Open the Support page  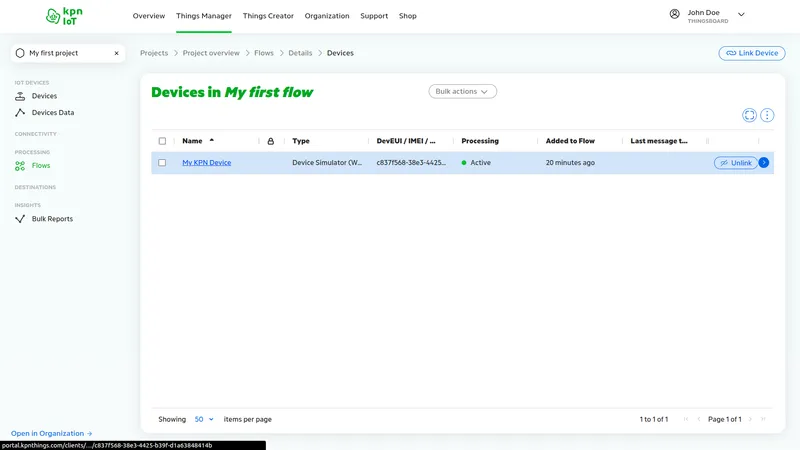tap(374, 16)
